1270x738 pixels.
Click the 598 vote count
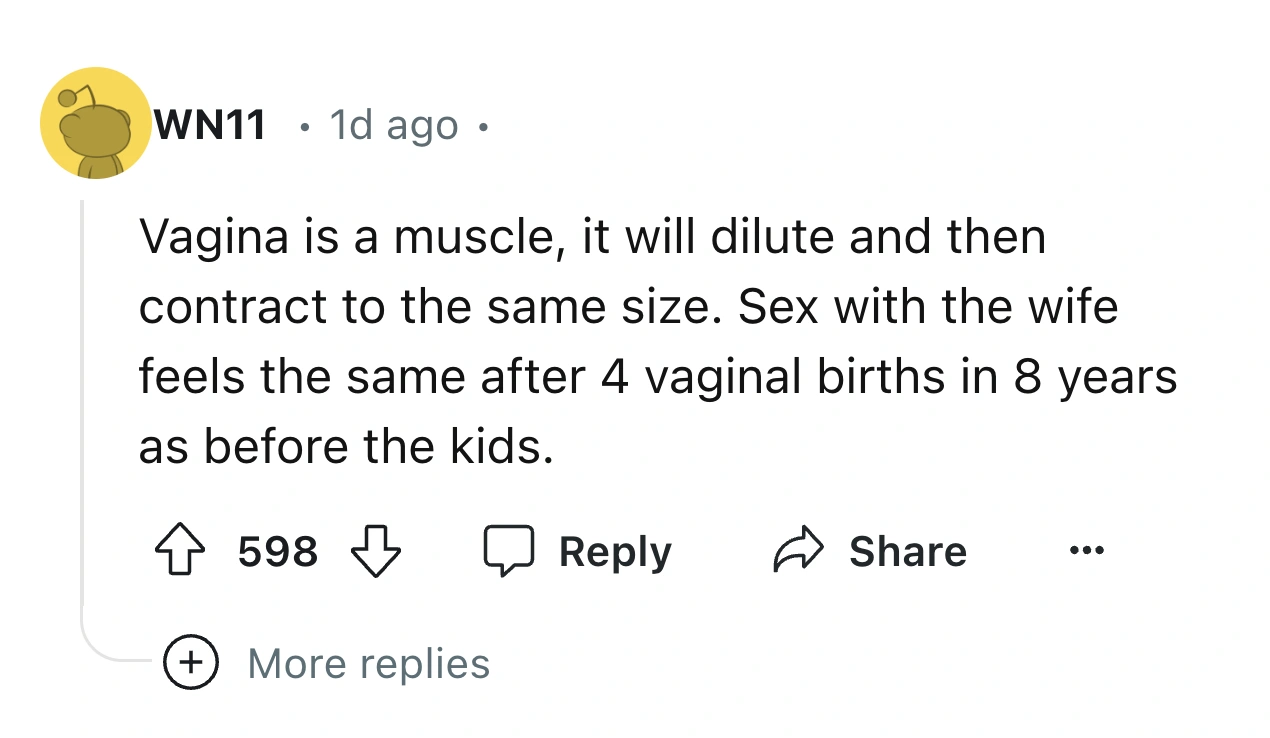coord(278,549)
